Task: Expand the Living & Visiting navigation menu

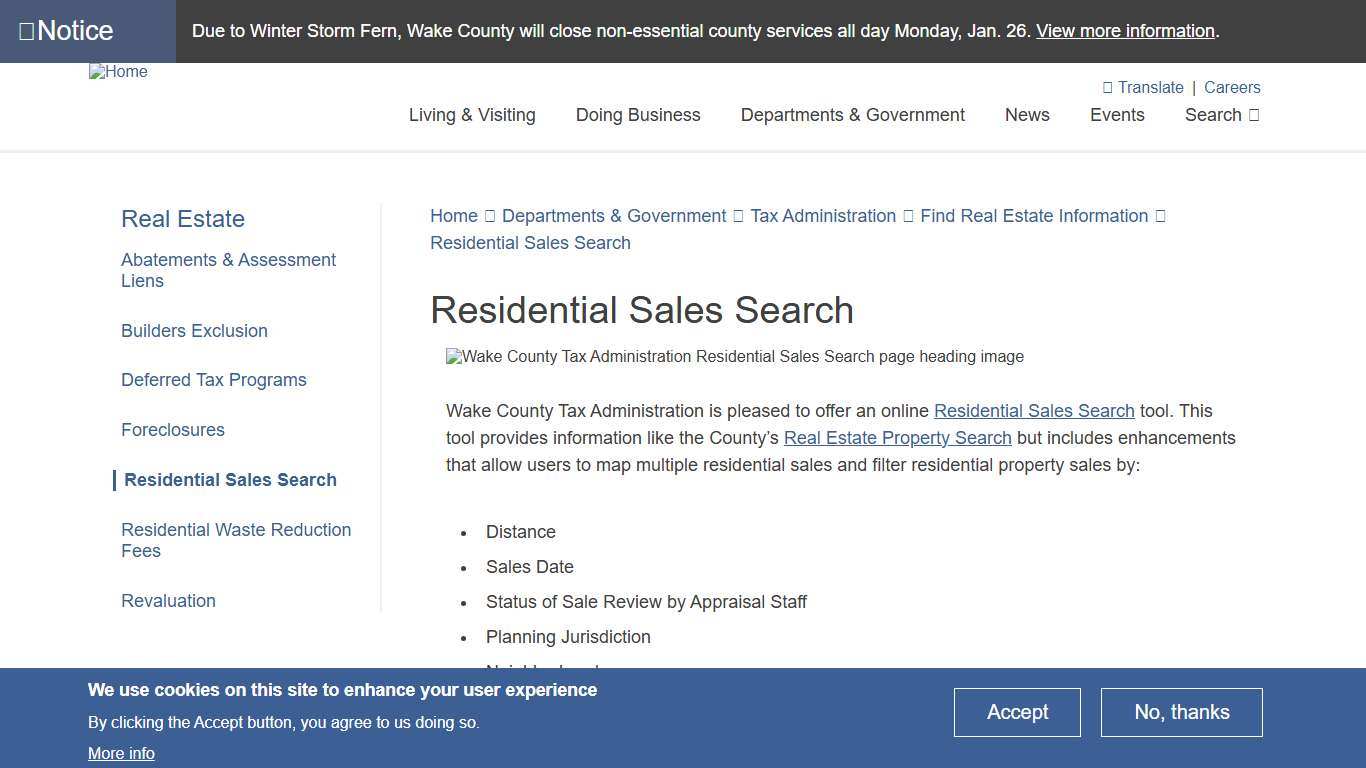Action: point(471,115)
